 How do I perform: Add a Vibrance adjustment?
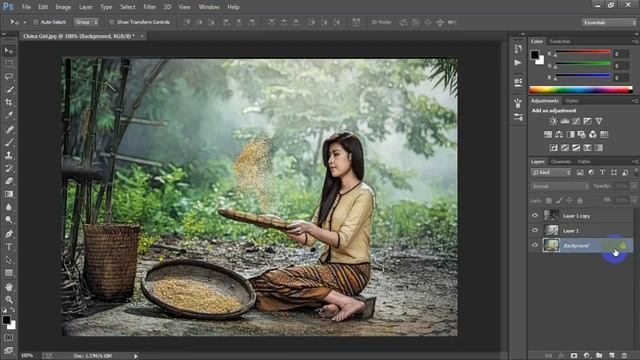click(x=599, y=121)
